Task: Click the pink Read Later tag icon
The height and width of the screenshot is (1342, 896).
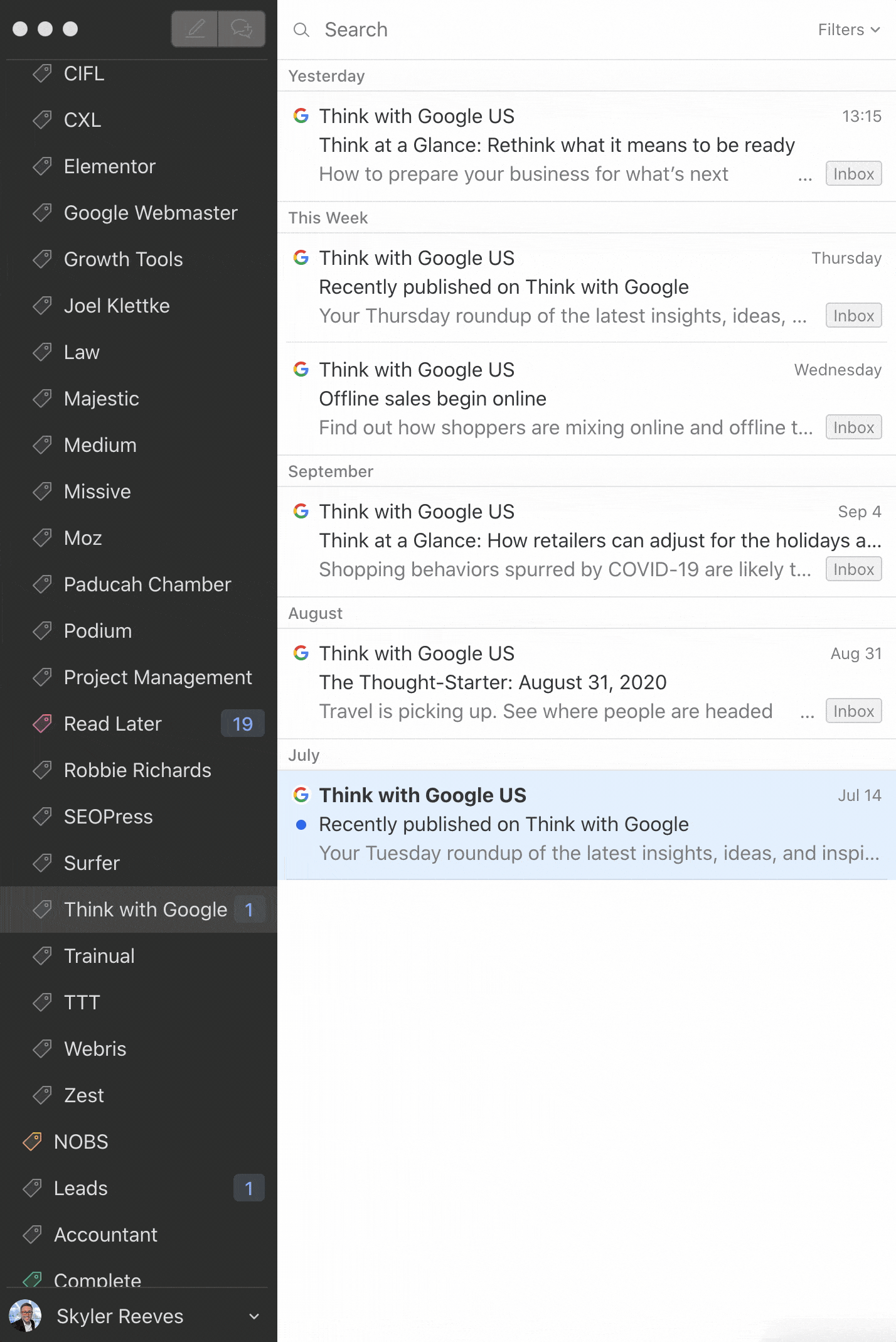Action: coord(42,724)
